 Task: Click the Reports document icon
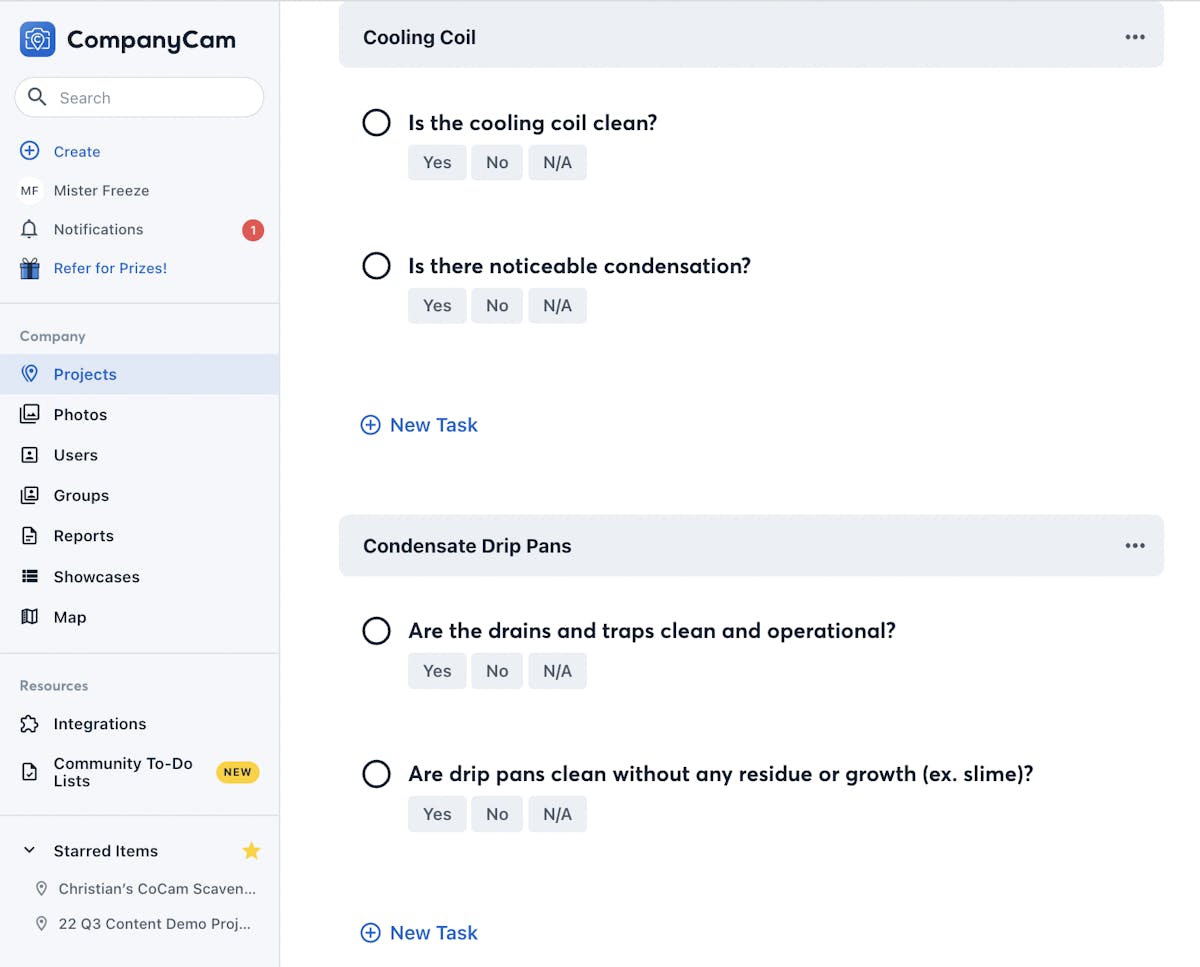[x=30, y=536]
